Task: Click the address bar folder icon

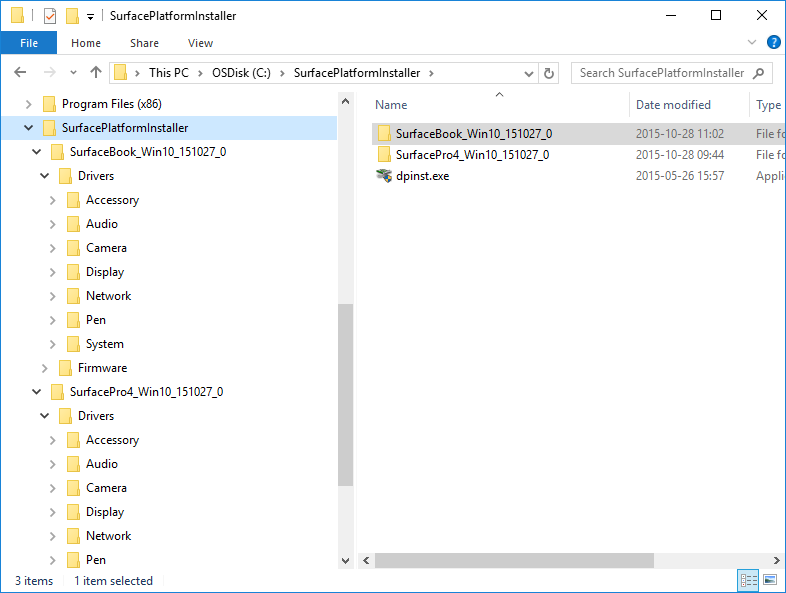Action: click(x=120, y=73)
